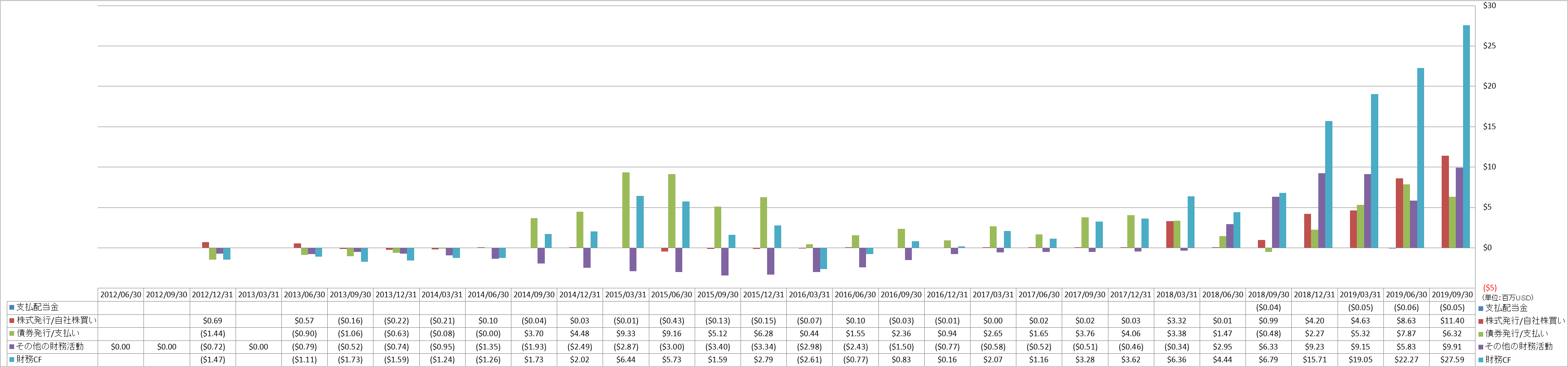
Task: Click the $0.69 stock issuance cell for 2012/12/31
Action: coord(212,321)
